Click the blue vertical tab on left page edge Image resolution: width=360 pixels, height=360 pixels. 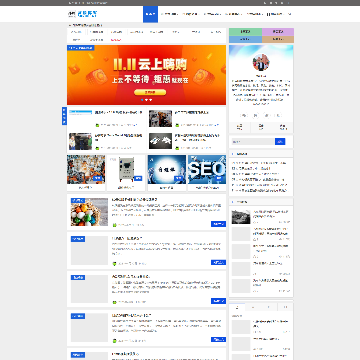pos(64,116)
